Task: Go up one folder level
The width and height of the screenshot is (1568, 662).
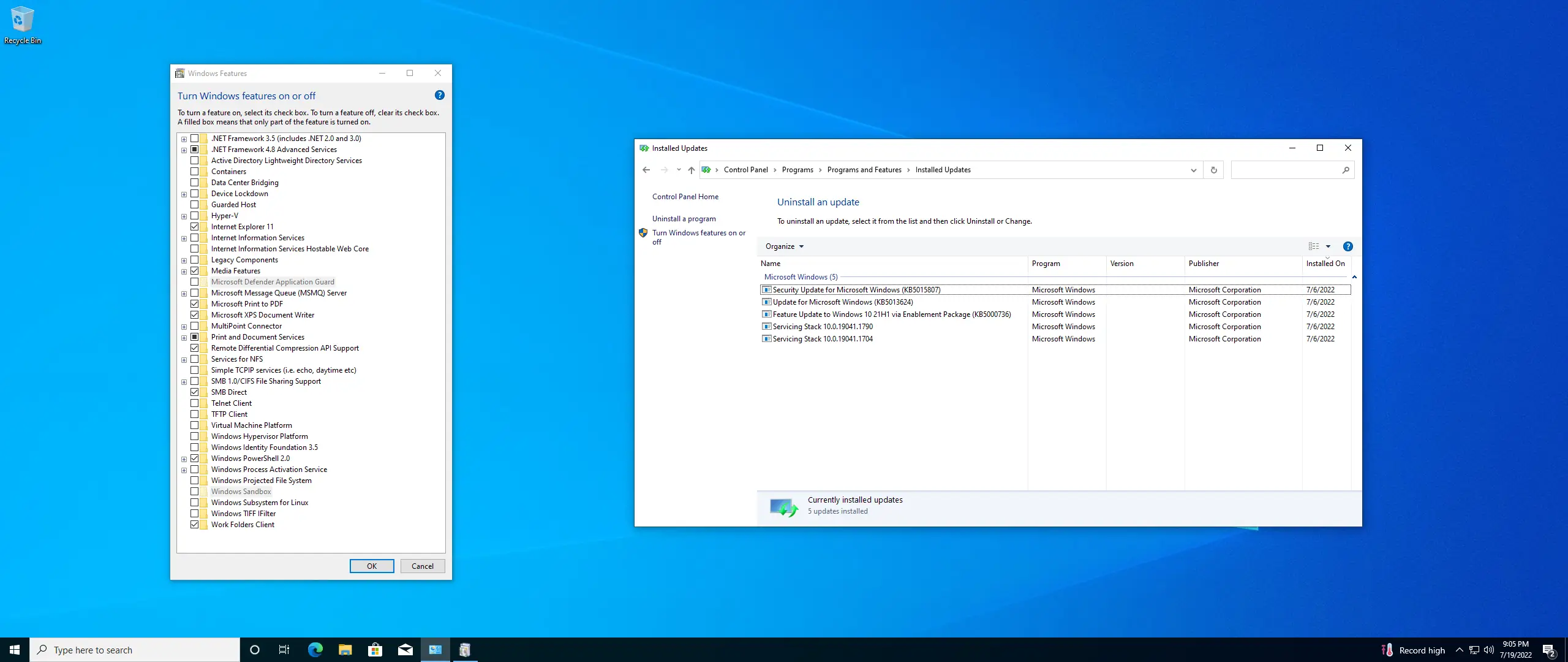Action: point(691,170)
